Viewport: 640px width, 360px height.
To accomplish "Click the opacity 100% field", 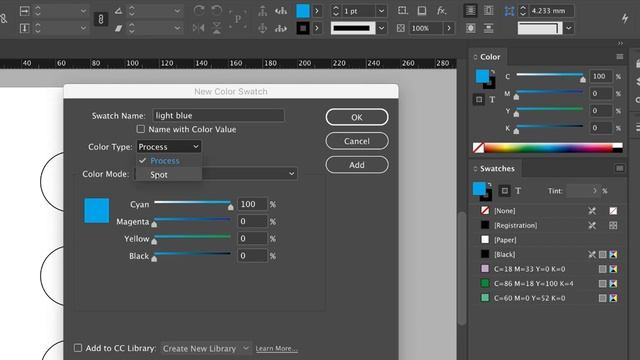I will [x=426, y=28].
